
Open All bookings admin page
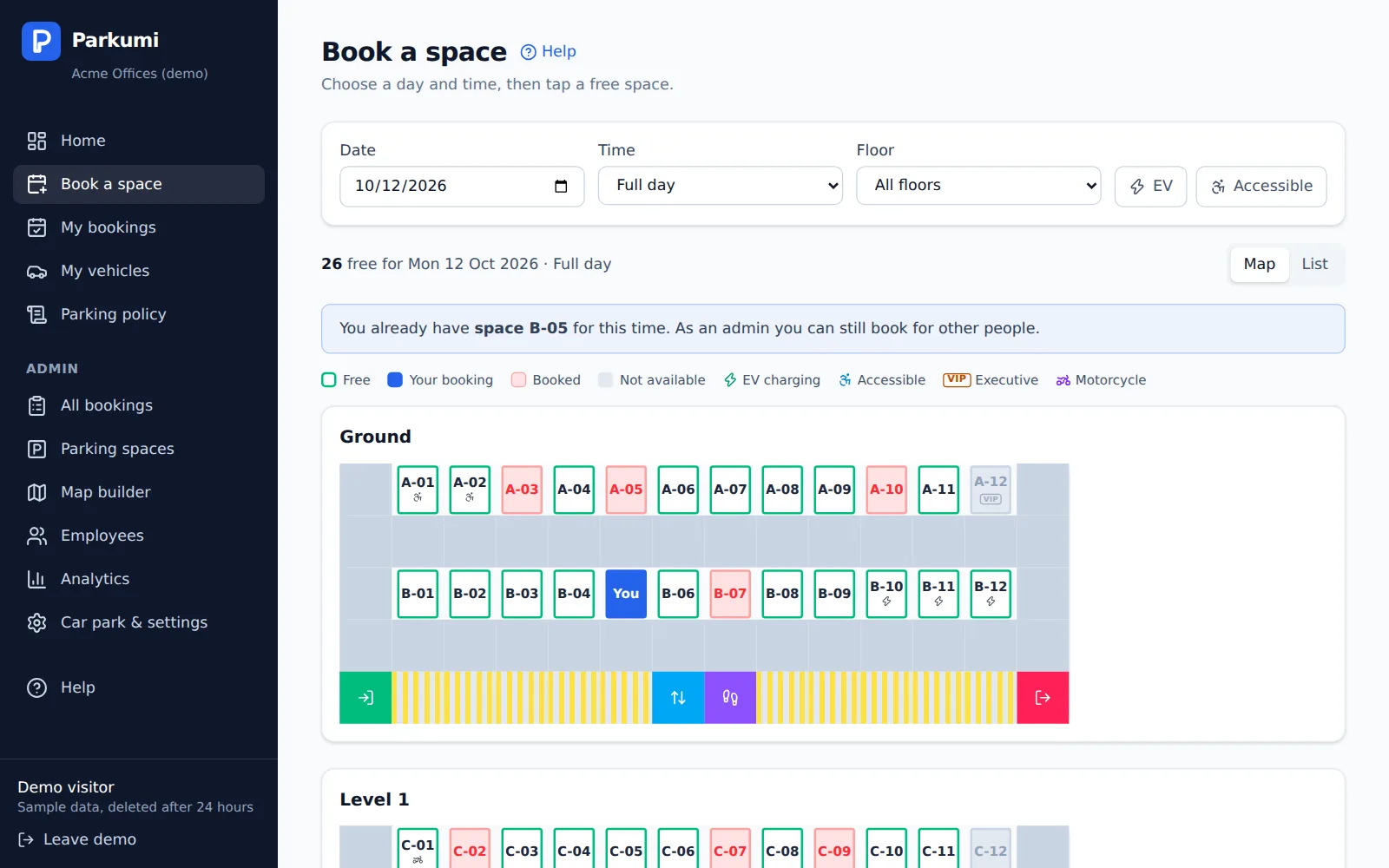139,405
